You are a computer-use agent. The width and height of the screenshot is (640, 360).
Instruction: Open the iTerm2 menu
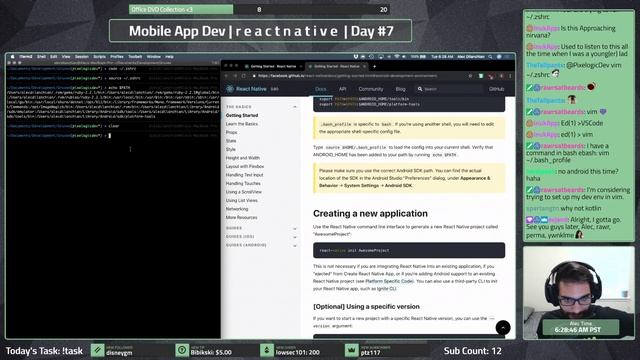[26, 57]
